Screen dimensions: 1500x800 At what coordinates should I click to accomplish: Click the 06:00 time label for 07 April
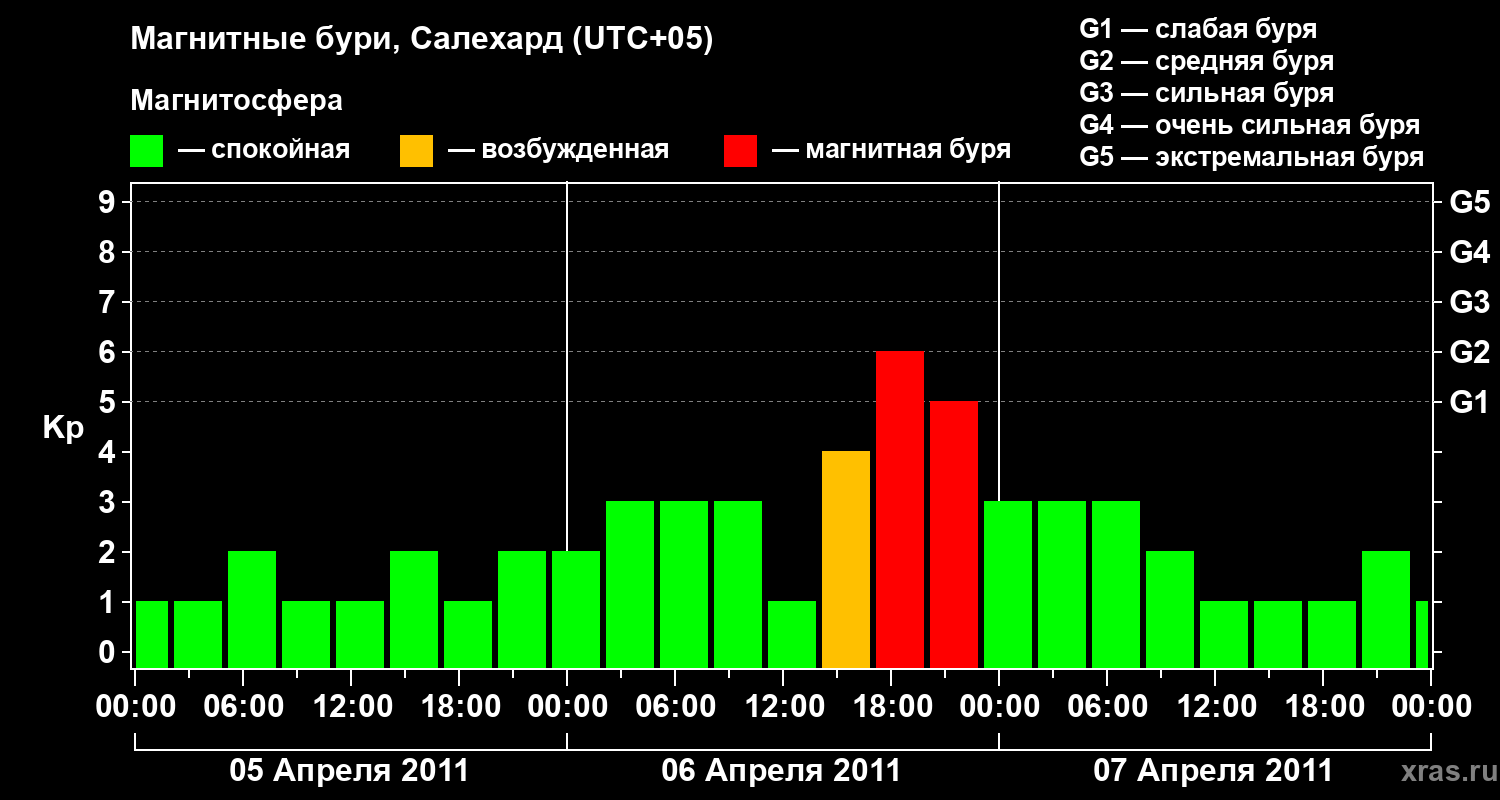pyautogui.click(x=1107, y=707)
